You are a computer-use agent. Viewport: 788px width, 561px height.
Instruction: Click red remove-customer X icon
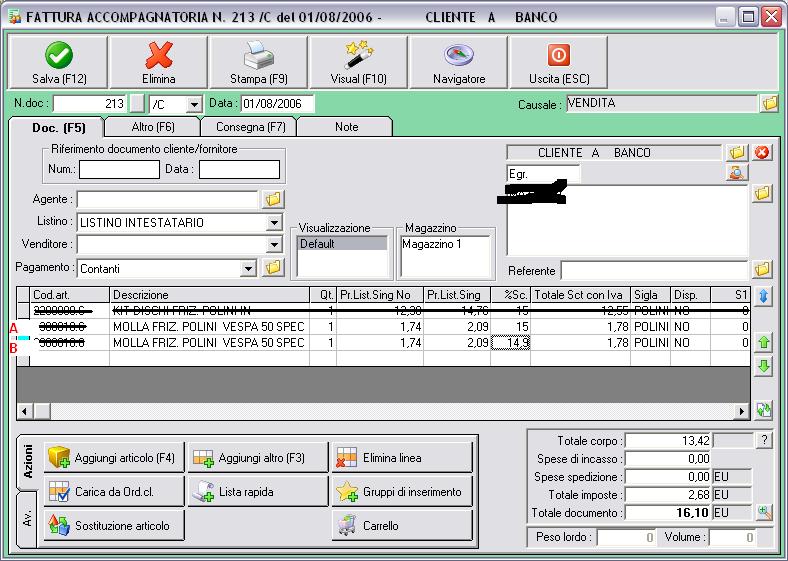click(762, 153)
